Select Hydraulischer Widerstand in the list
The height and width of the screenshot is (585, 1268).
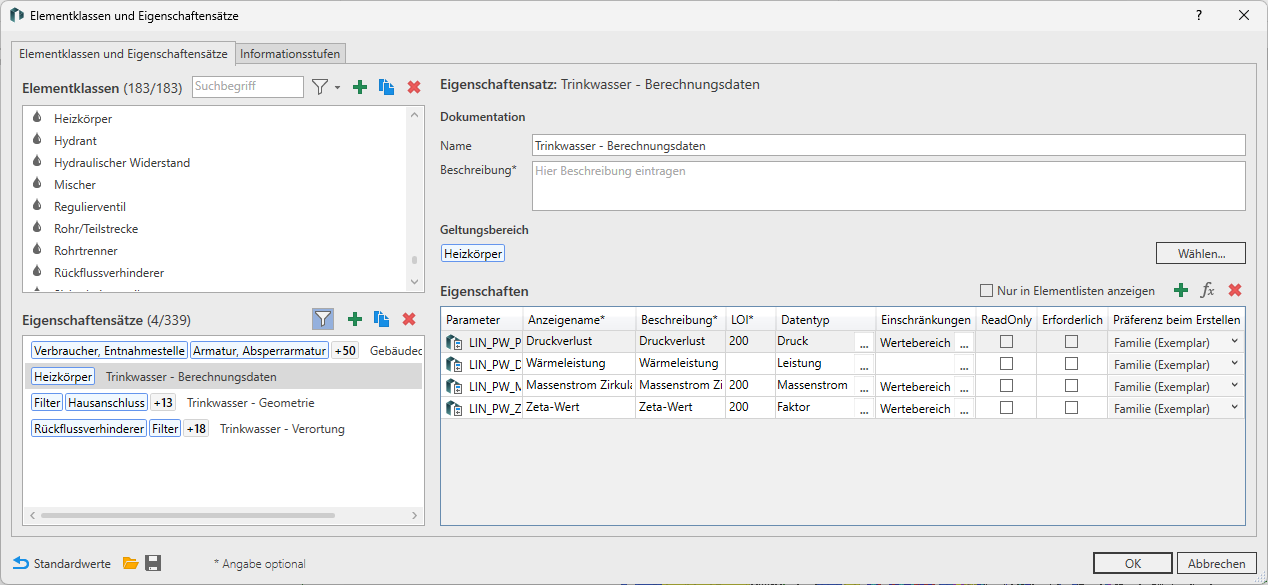coord(122,162)
